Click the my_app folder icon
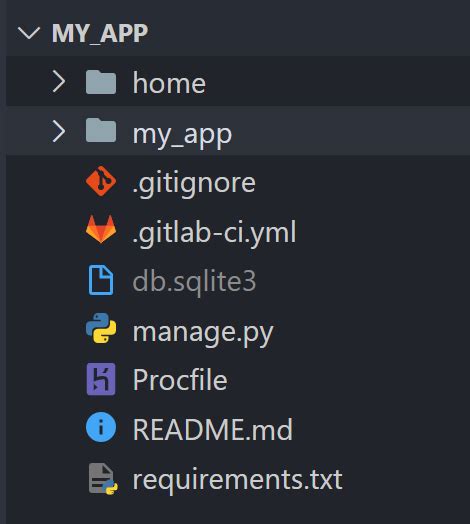Viewport: 470px width, 524px height. 101,130
